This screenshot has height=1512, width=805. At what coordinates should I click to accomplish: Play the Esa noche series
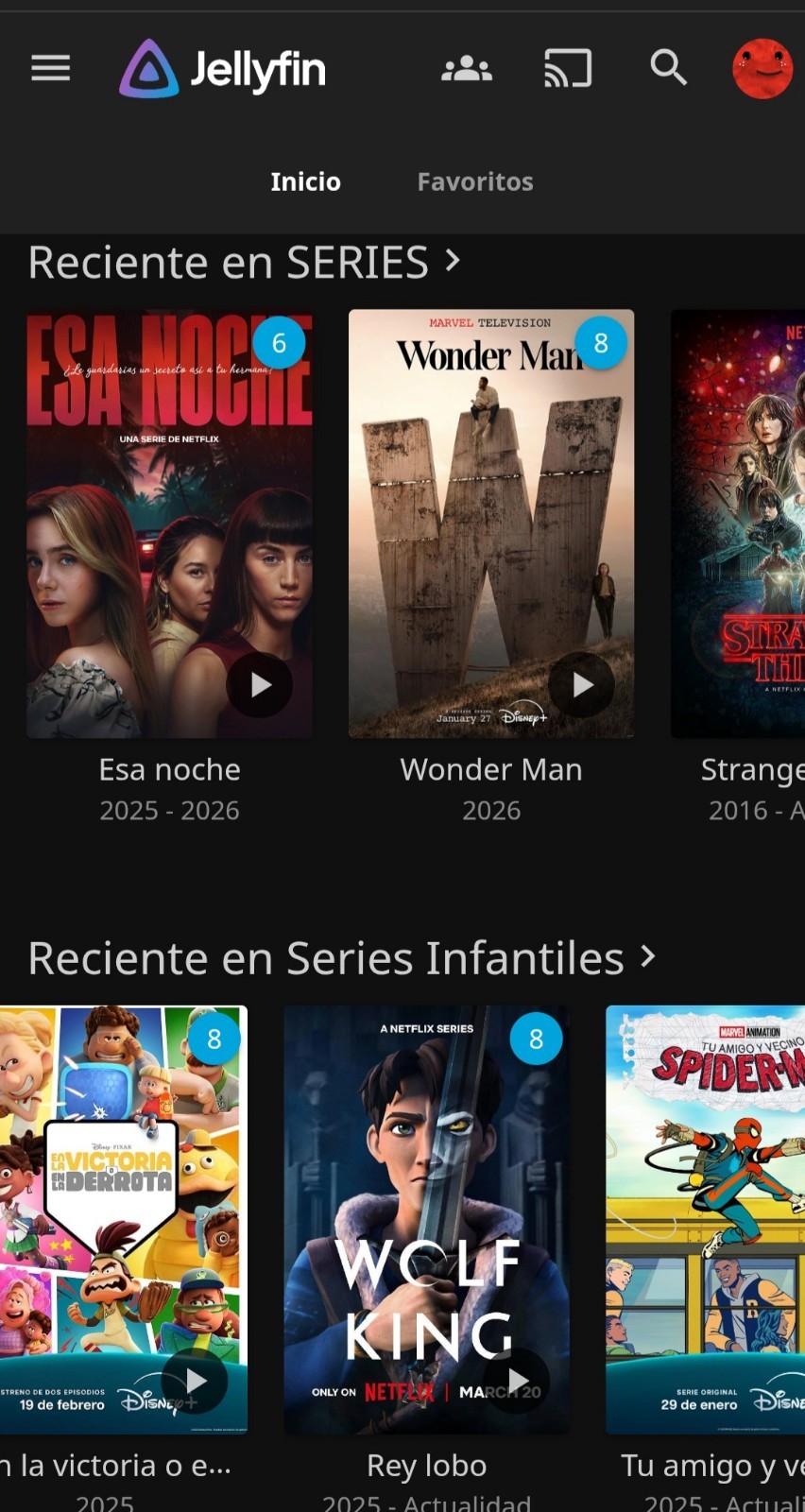point(260,685)
